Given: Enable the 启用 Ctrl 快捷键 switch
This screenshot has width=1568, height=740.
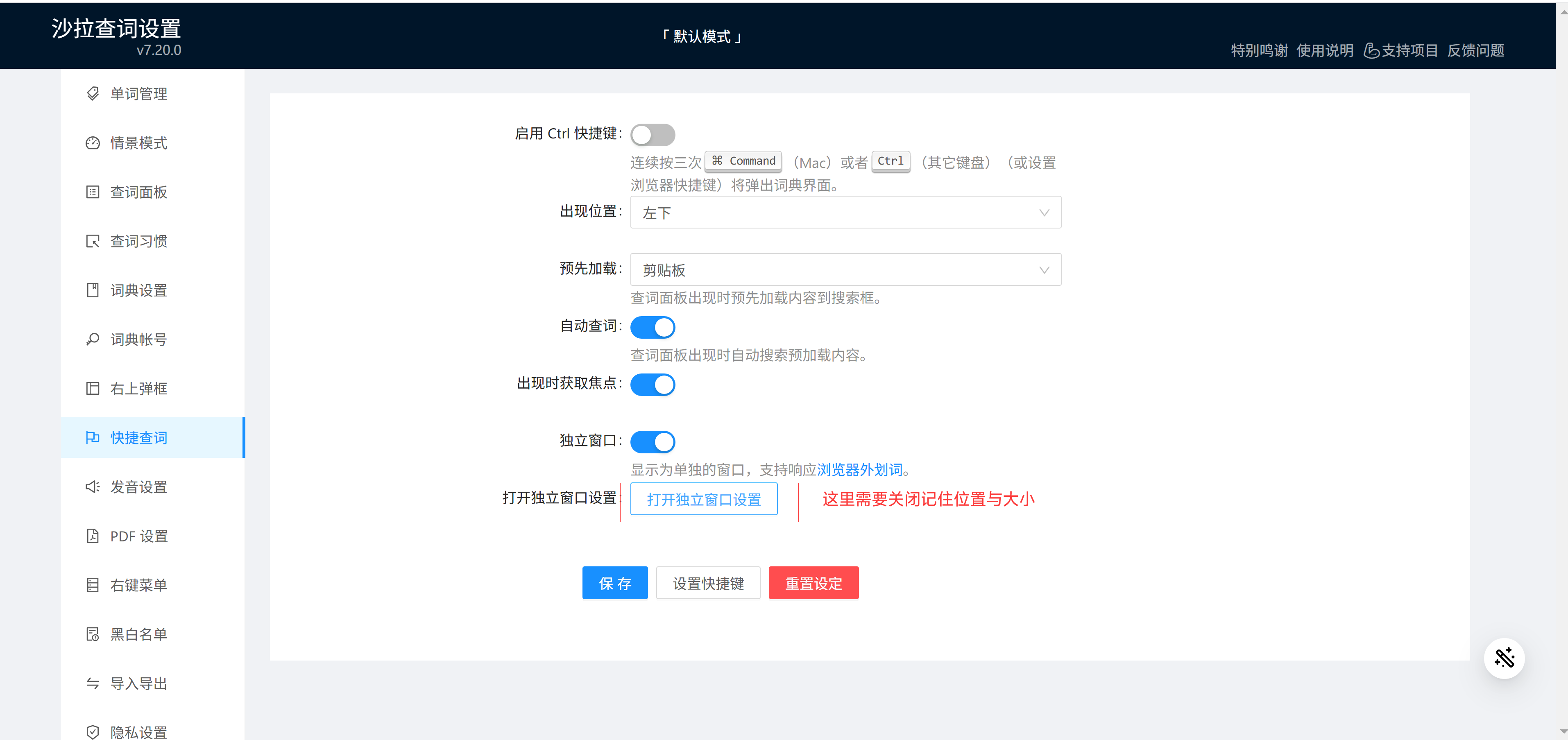Looking at the screenshot, I should [653, 134].
